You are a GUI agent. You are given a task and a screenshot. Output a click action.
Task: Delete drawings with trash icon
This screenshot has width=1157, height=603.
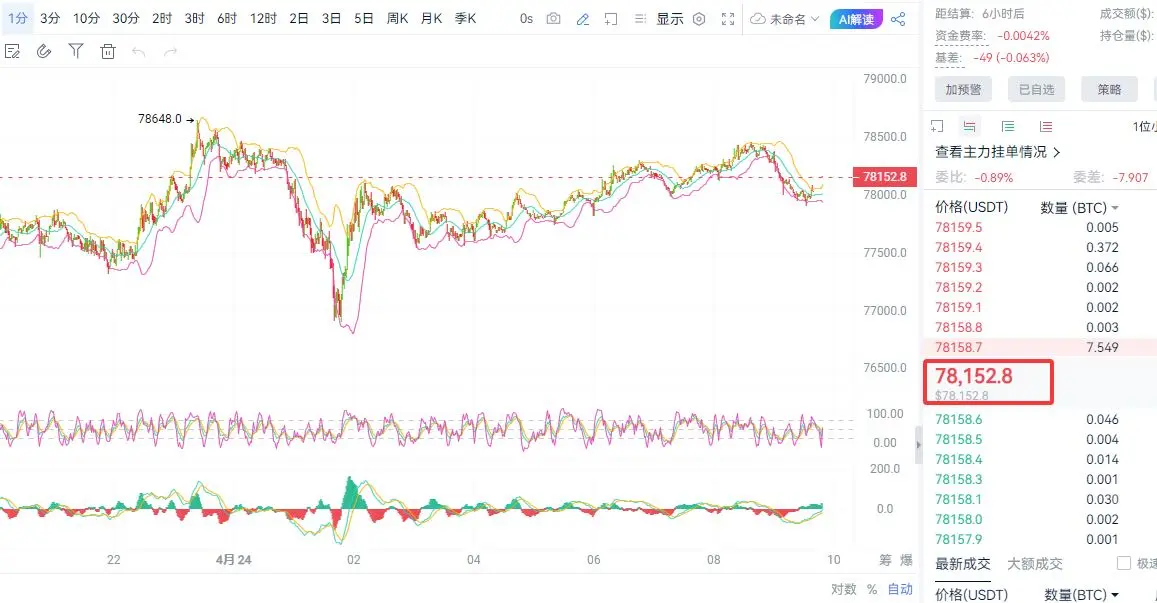pos(108,51)
